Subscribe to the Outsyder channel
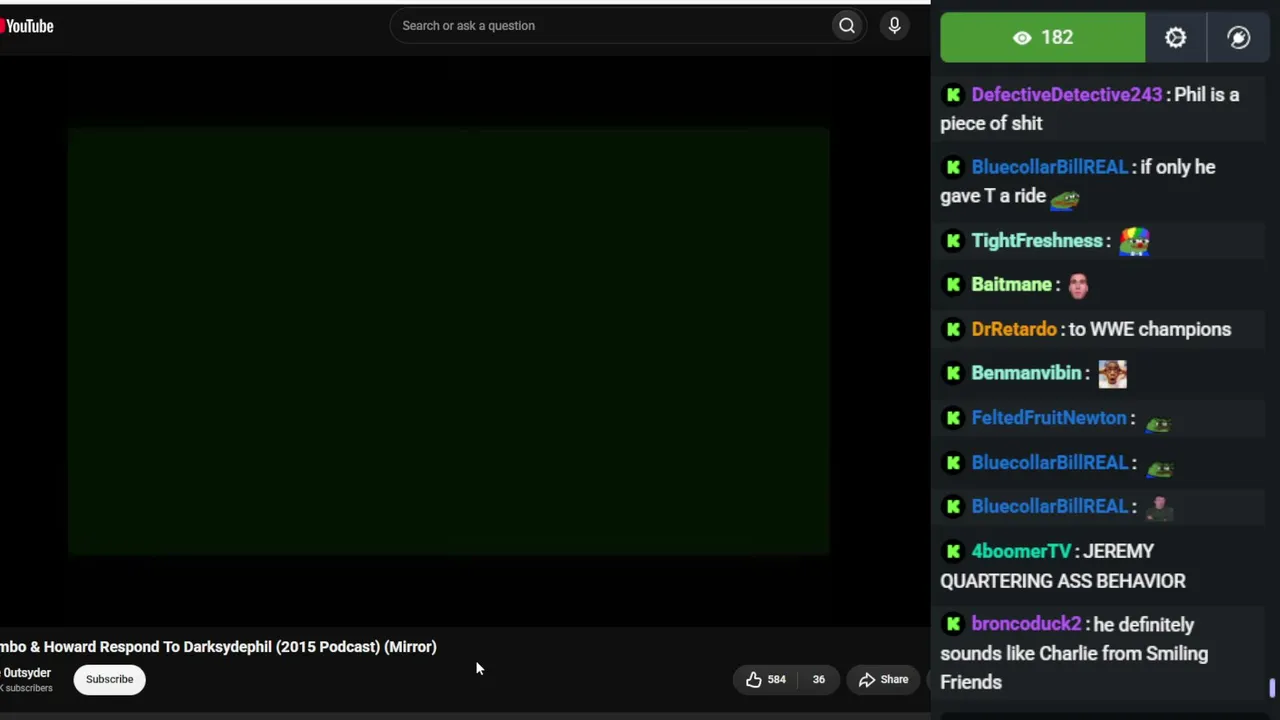The width and height of the screenshot is (1280, 720). tap(109, 680)
